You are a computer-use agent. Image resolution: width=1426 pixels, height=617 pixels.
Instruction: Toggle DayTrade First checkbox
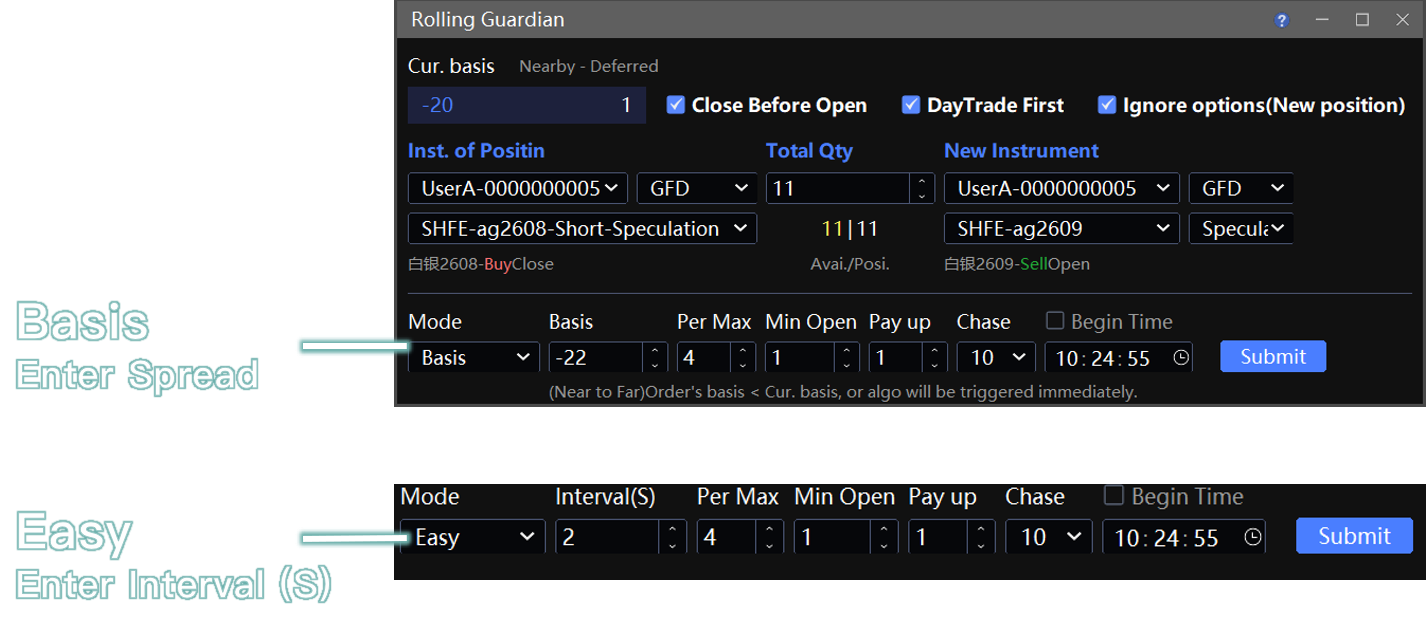pos(910,104)
